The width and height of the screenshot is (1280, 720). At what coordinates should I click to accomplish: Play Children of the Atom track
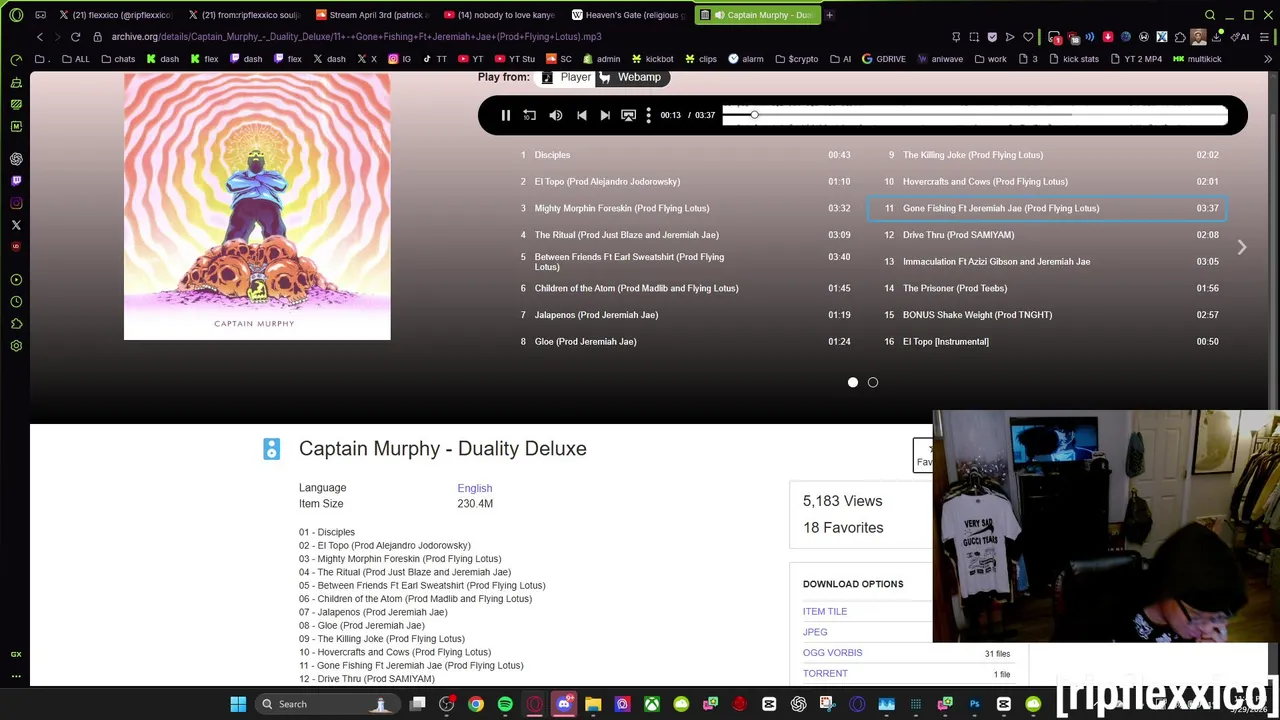(x=685, y=288)
